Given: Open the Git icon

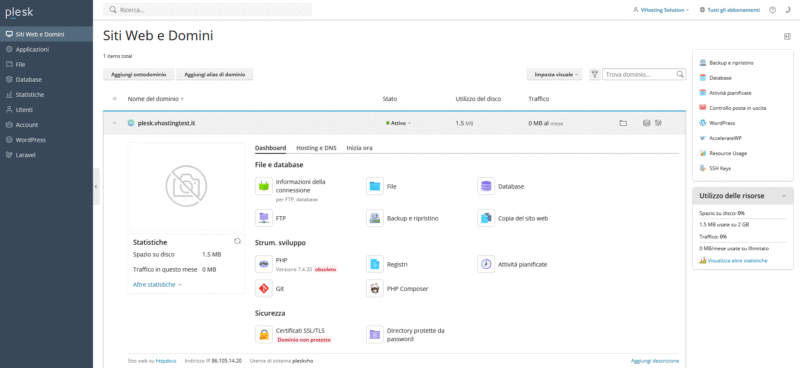Looking at the screenshot, I should 264,288.
